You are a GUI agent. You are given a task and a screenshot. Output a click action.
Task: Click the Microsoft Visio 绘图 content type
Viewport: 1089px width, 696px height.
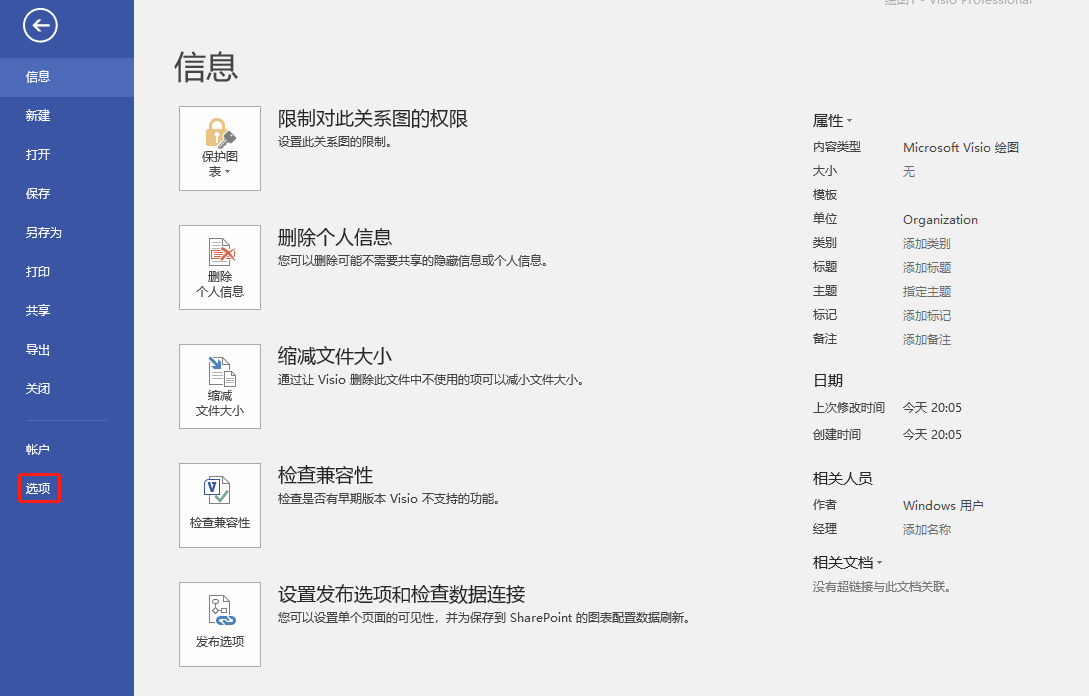(961, 148)
